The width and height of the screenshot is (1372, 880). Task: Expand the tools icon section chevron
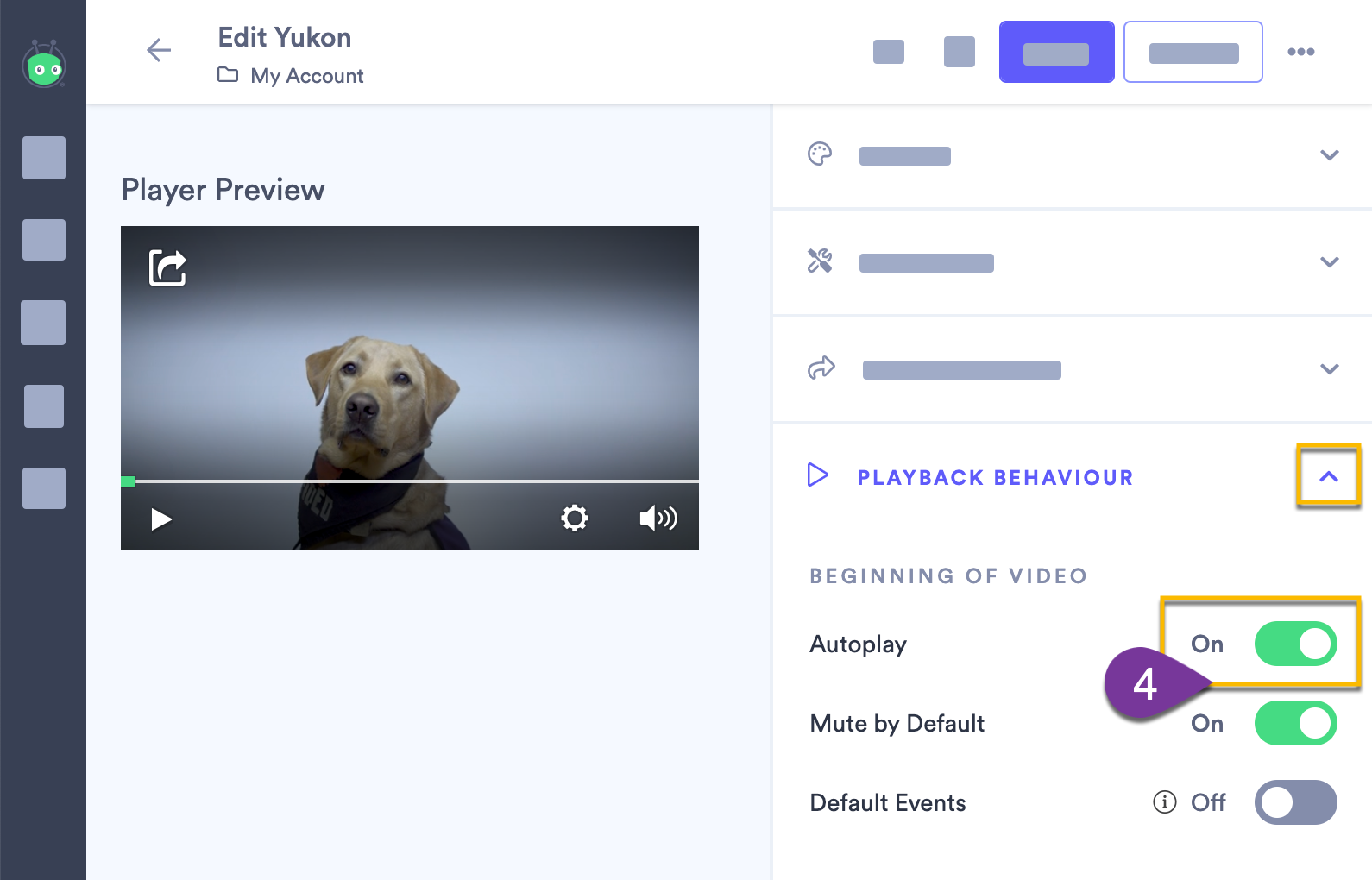[x=1329, y=262]
